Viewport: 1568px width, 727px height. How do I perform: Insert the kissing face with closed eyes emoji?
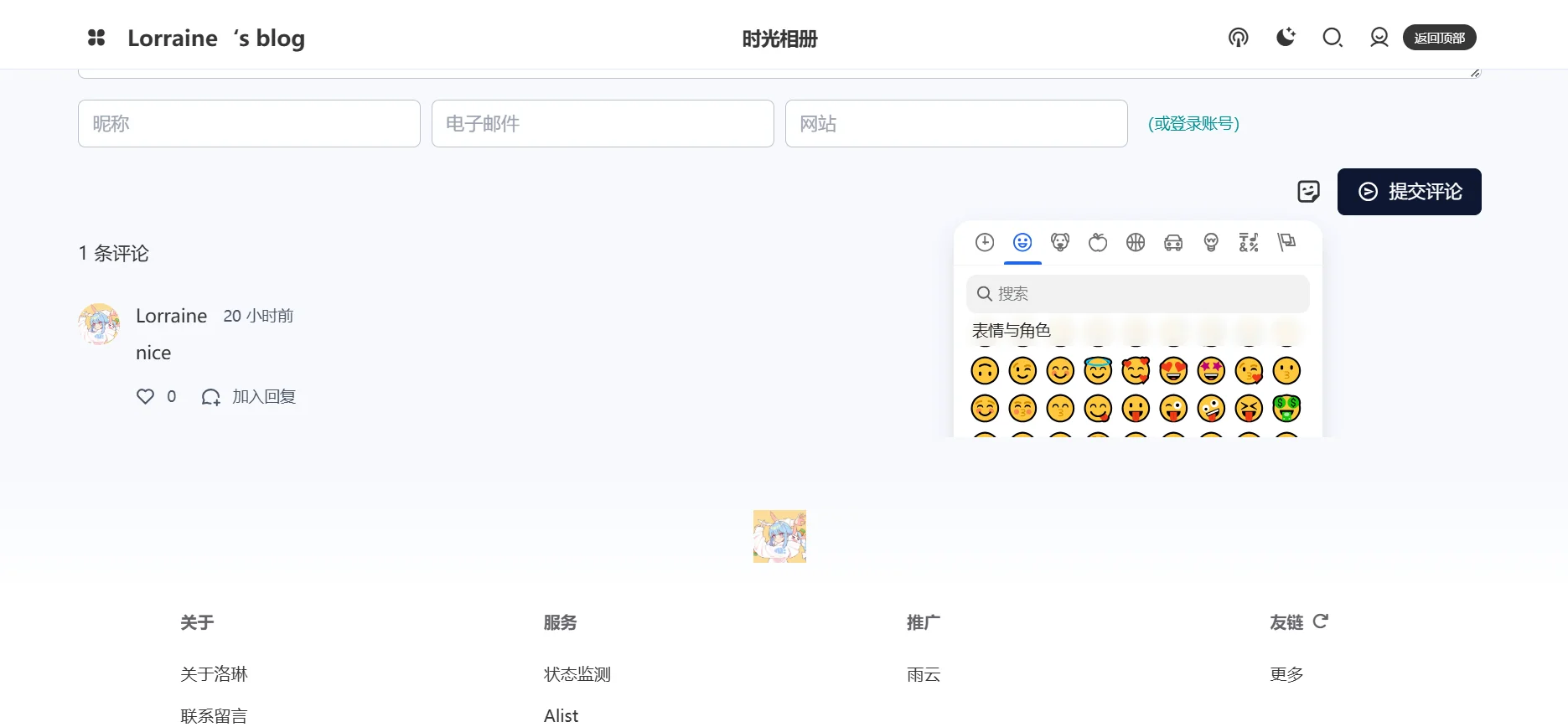pos(1022,408)
